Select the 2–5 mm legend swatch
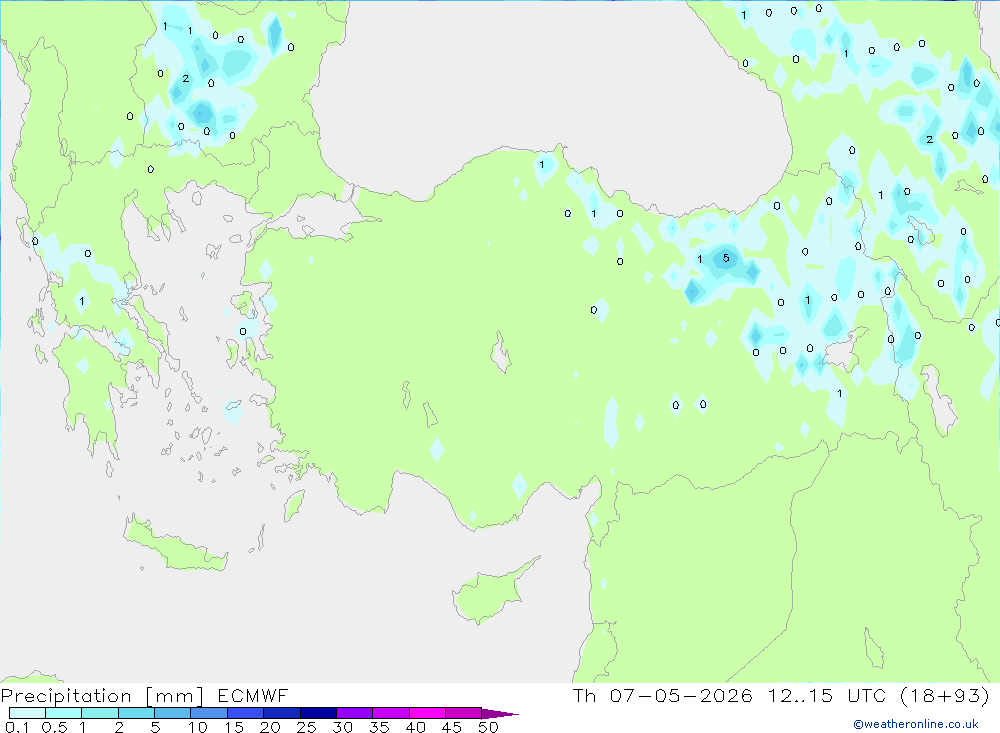The height and width of the screenshot is (733, 1000). [136, 713]
